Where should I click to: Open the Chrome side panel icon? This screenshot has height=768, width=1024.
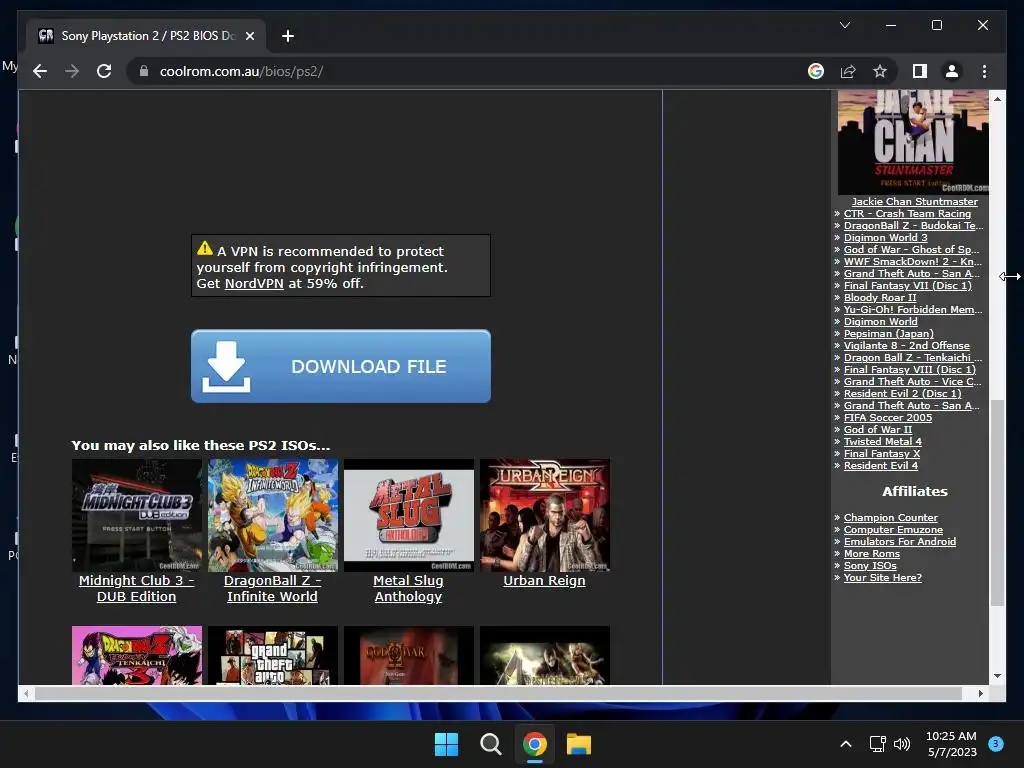(920, 71)
